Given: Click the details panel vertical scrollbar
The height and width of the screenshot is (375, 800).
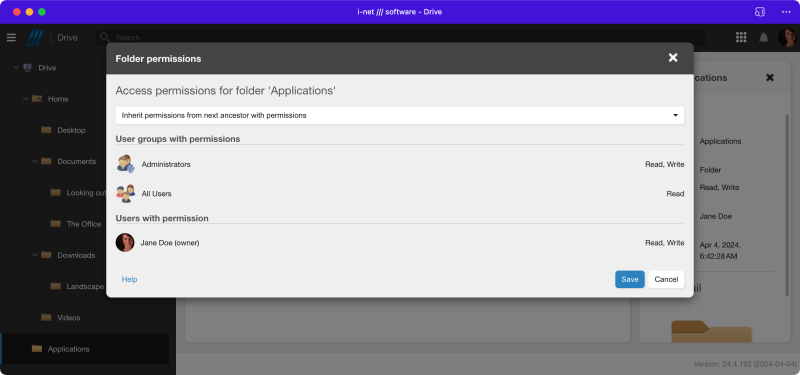Looking at the screenshot, I should click(787, 205).
